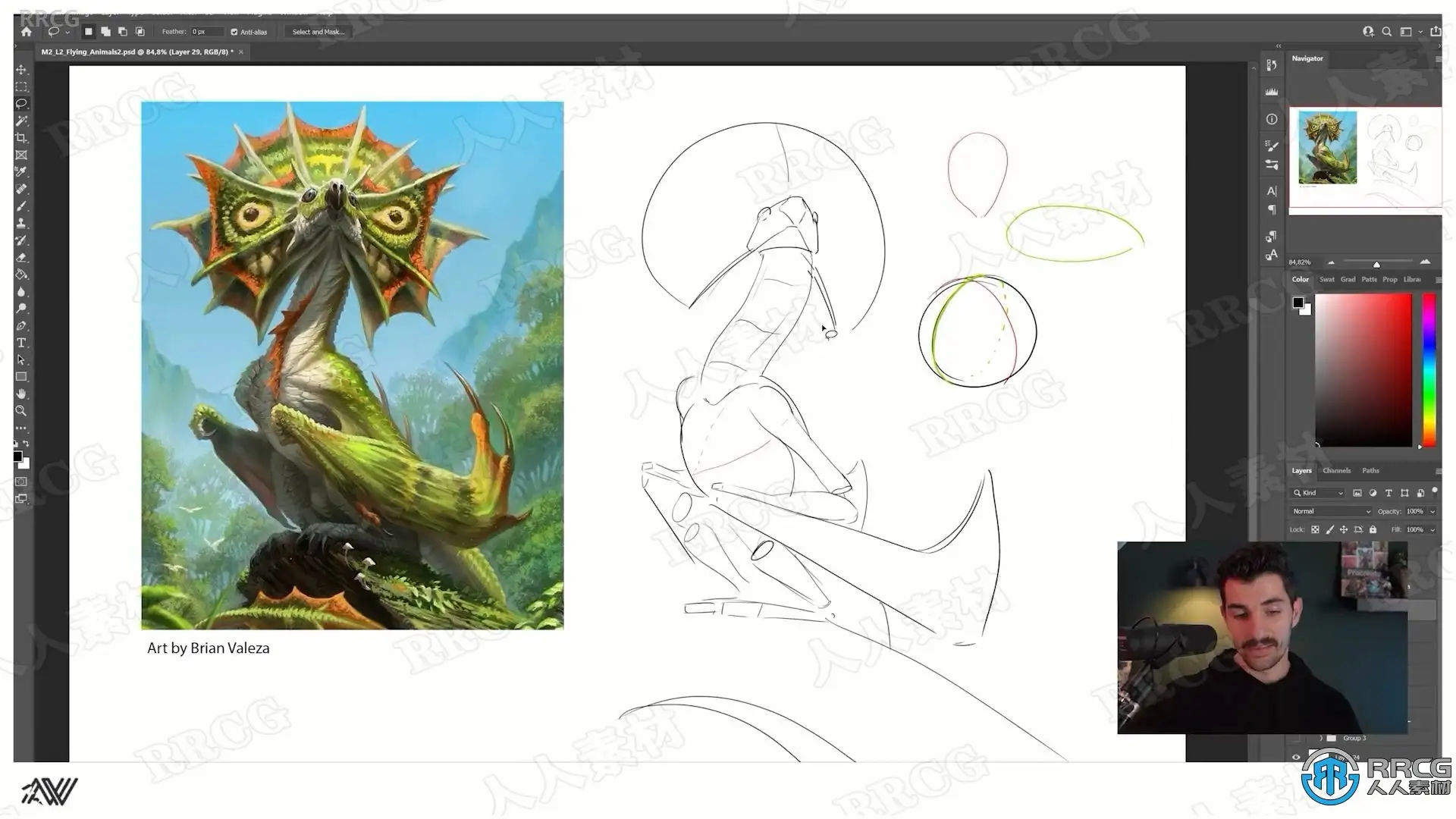Viewport: 1456px width, 819px height.
Task: Click the Select and Mask button
Action: pos(318,32)
